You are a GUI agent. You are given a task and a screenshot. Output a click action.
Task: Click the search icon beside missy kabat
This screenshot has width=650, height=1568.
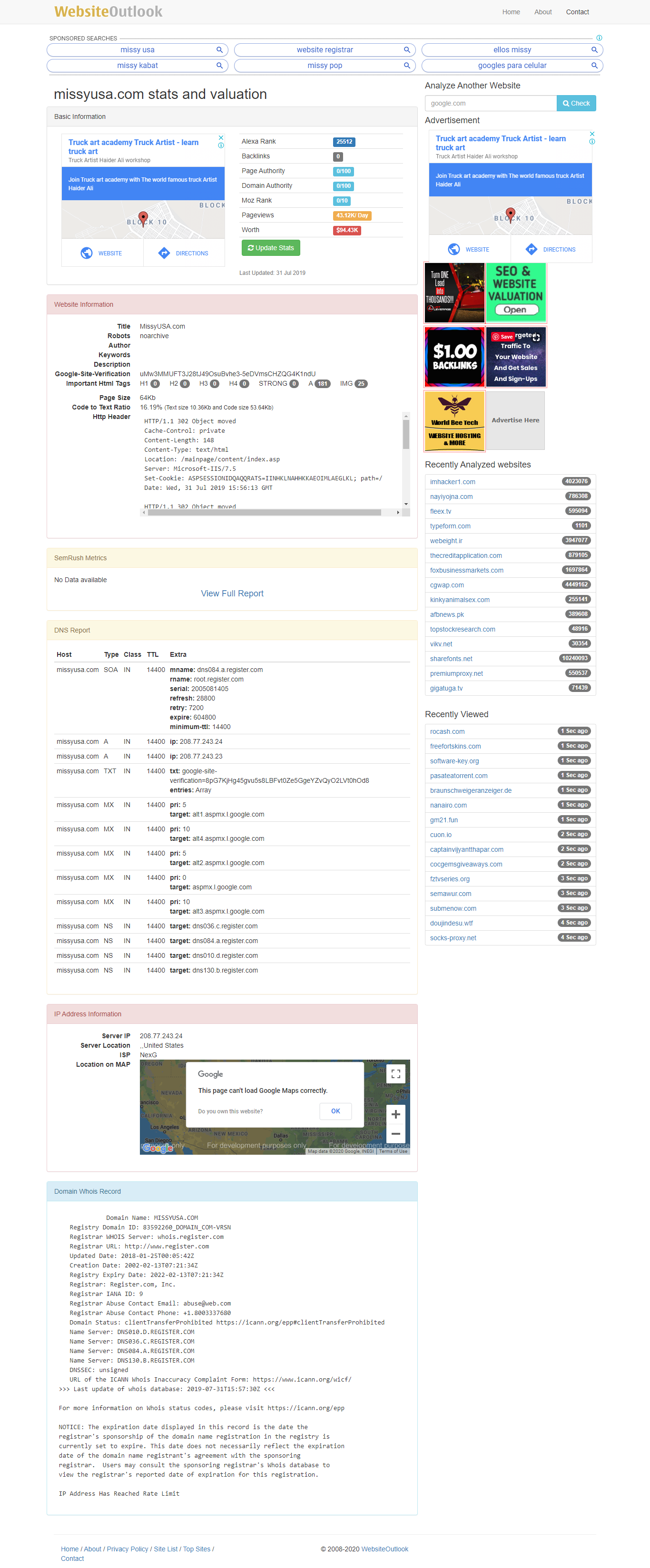click(x=219, y=66)
